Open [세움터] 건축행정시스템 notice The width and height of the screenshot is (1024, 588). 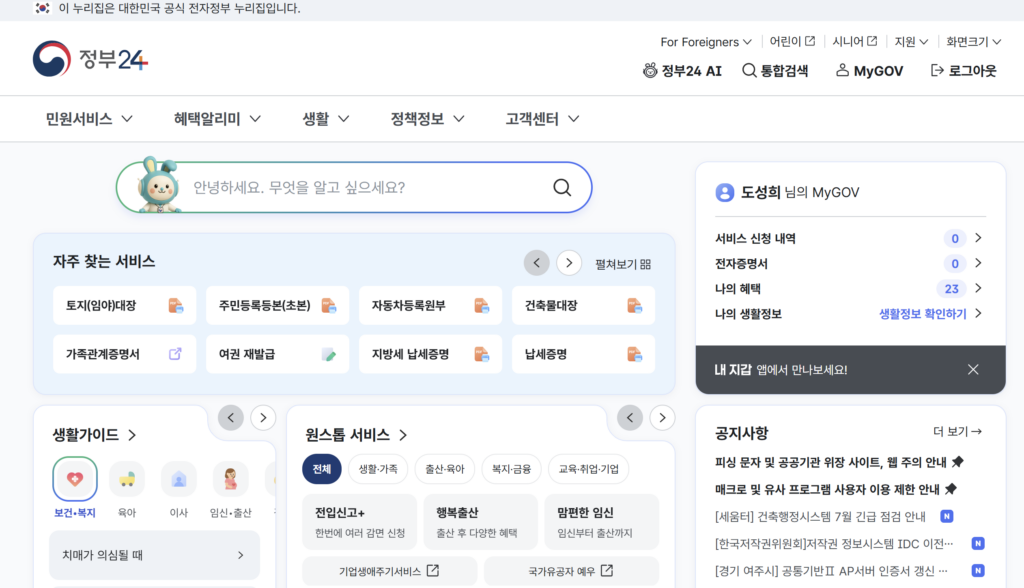click(x=820, y=517)
